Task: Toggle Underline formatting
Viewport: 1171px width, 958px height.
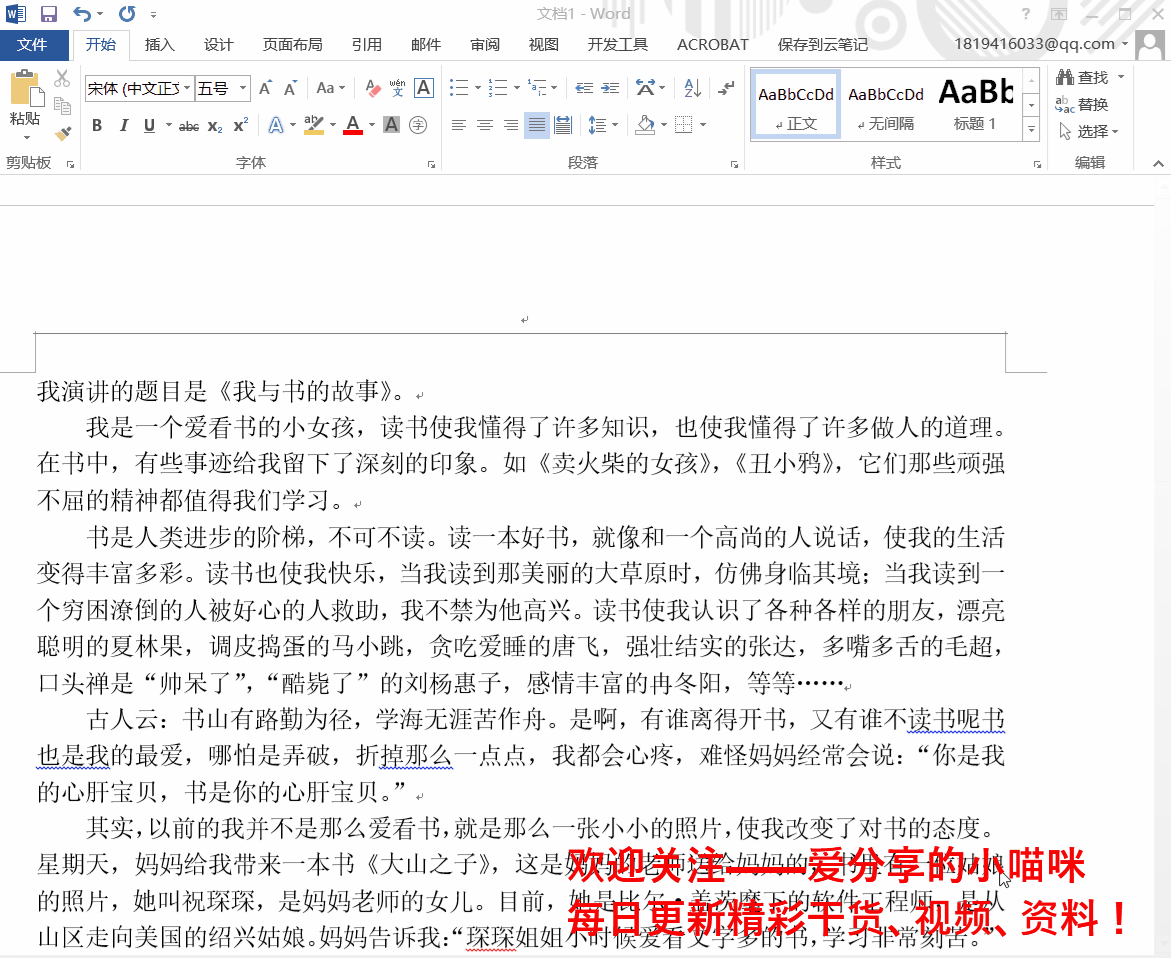Action: tap(149, 125)
